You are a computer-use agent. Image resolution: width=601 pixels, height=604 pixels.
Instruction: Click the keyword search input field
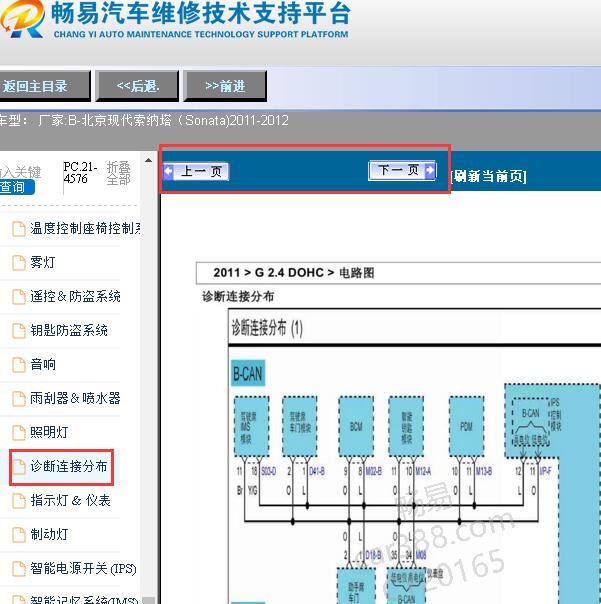coord(20,172)
